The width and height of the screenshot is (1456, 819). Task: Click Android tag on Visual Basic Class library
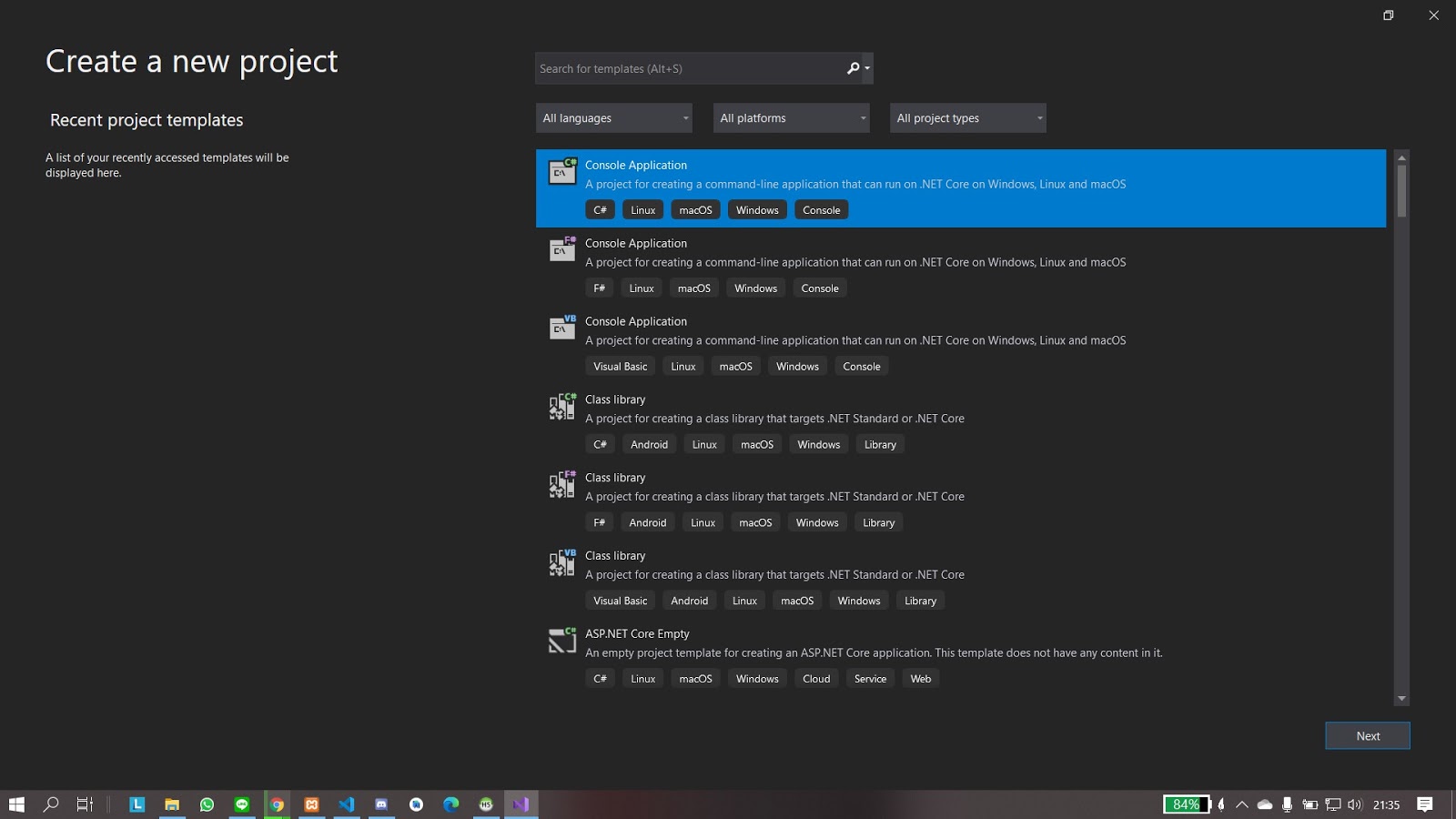point(689,602)
